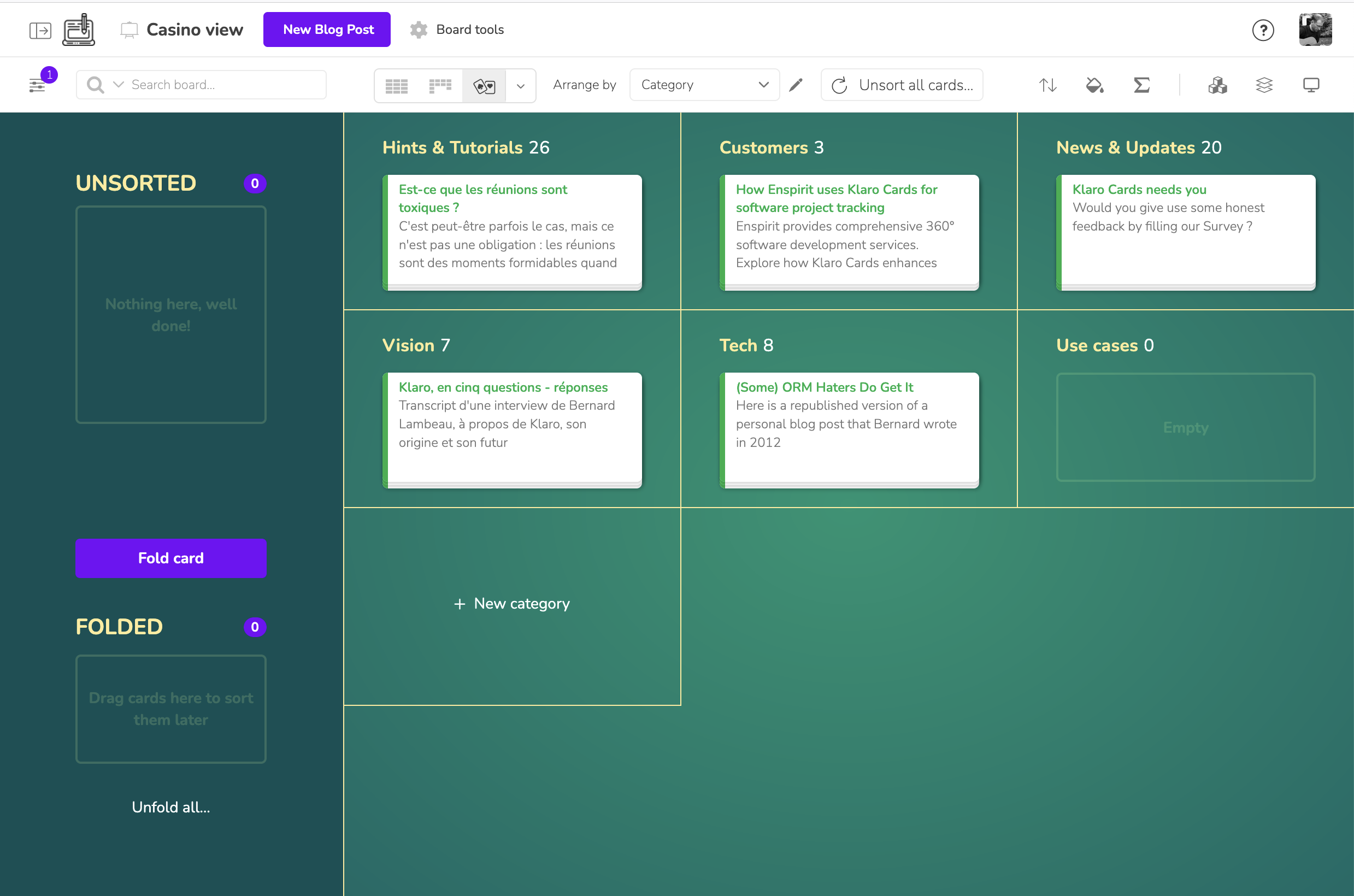
Task: Open the user profile avatar
Action: tap(1315, 30)
